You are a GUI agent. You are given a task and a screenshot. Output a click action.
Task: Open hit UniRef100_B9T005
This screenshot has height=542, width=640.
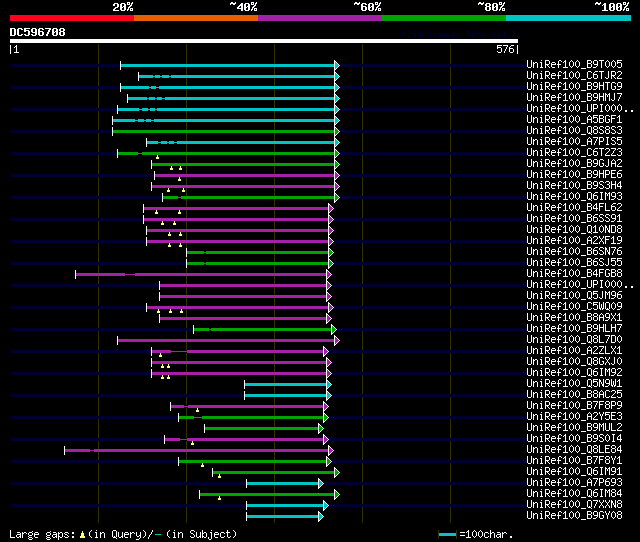point(574,64)
